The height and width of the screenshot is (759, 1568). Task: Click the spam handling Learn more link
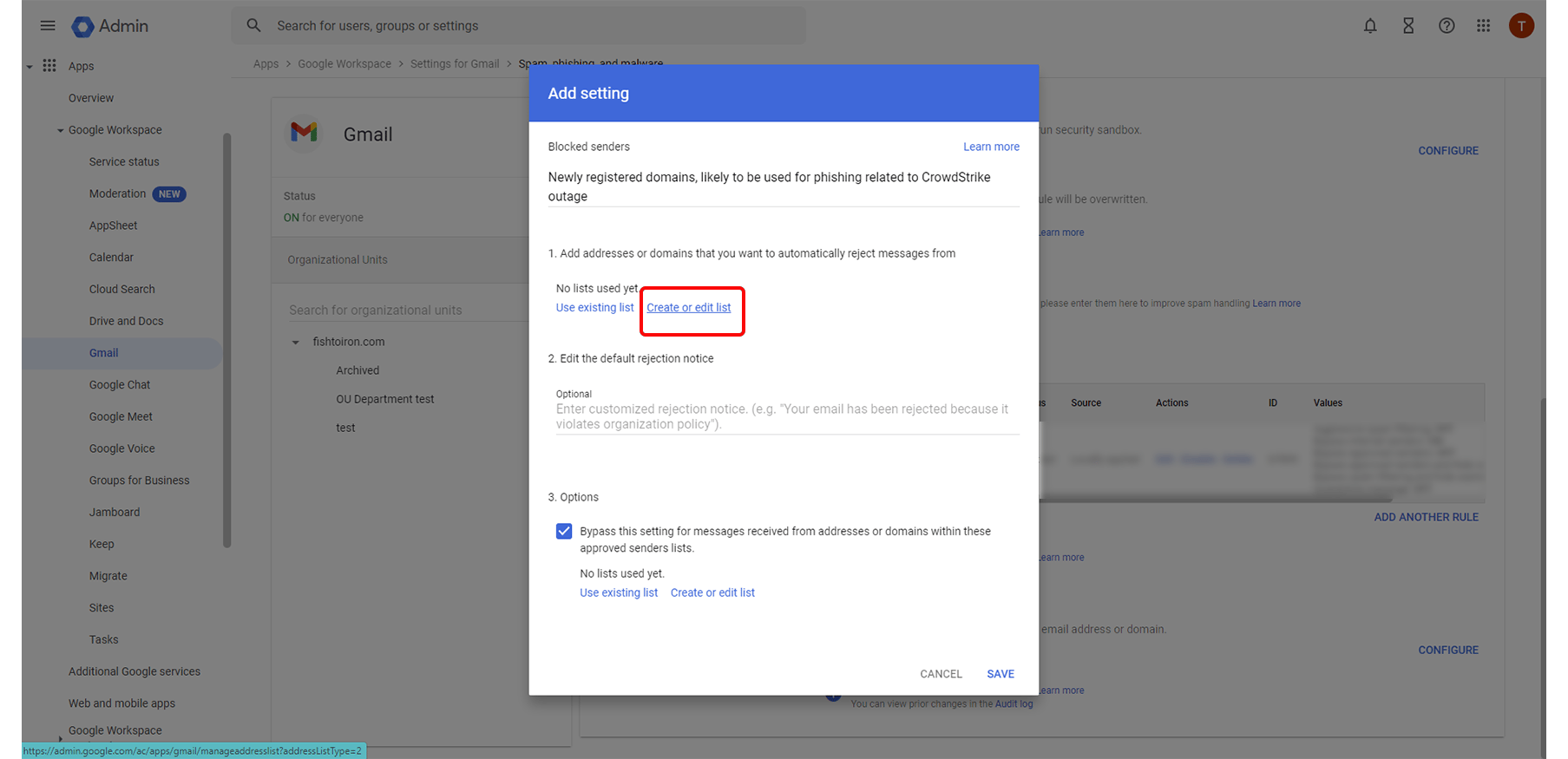point(1276,304)
